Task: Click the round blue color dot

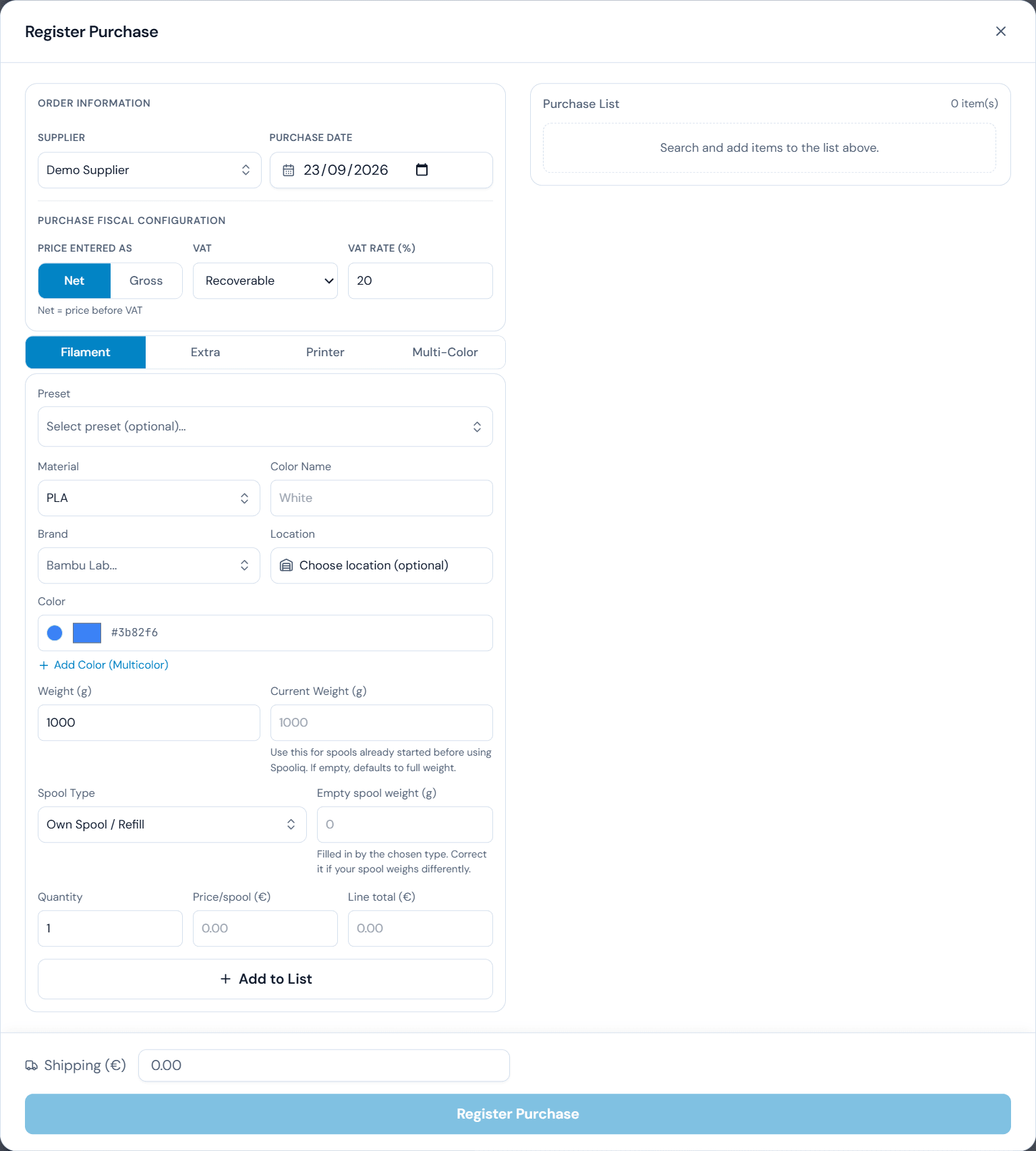Action: point(55,633)
